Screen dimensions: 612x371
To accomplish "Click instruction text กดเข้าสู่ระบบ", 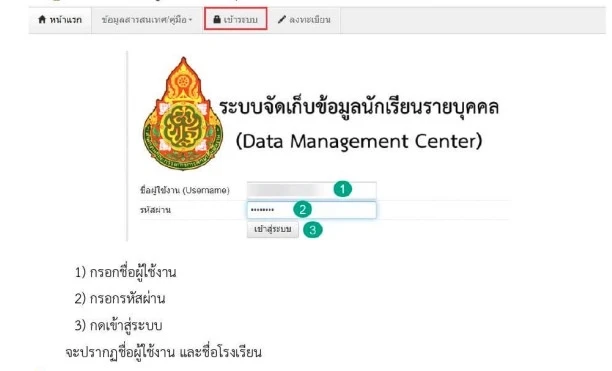I will pos(126,325).
